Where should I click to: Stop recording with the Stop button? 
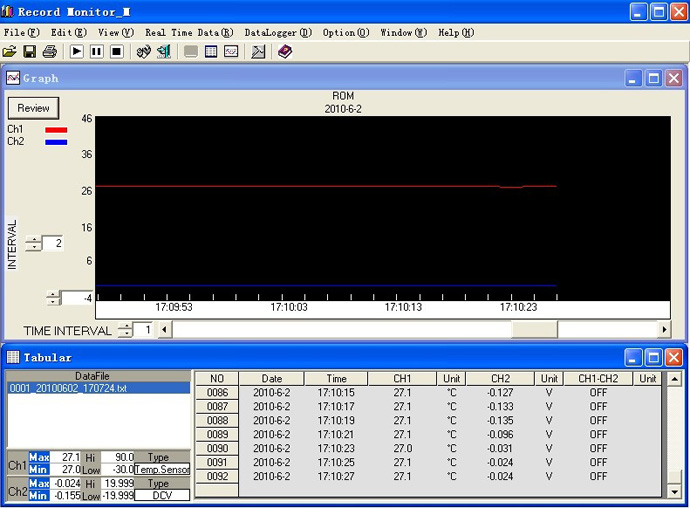[x=116, y=51]
